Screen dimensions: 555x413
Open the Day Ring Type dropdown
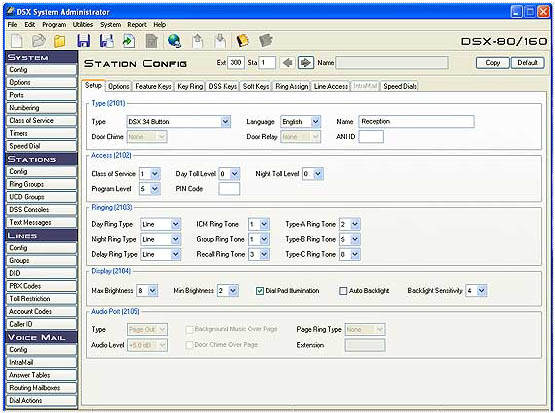coord(175,224)
